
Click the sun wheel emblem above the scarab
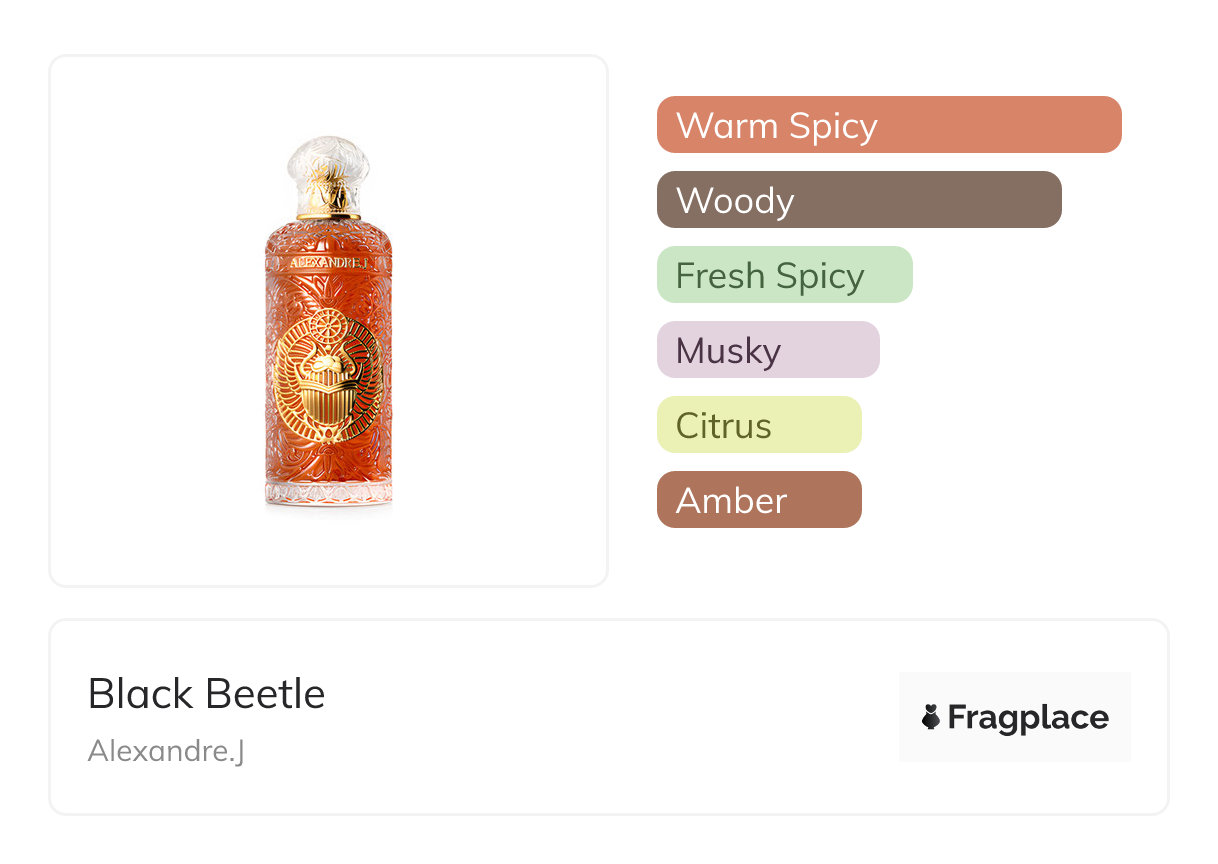327,326
